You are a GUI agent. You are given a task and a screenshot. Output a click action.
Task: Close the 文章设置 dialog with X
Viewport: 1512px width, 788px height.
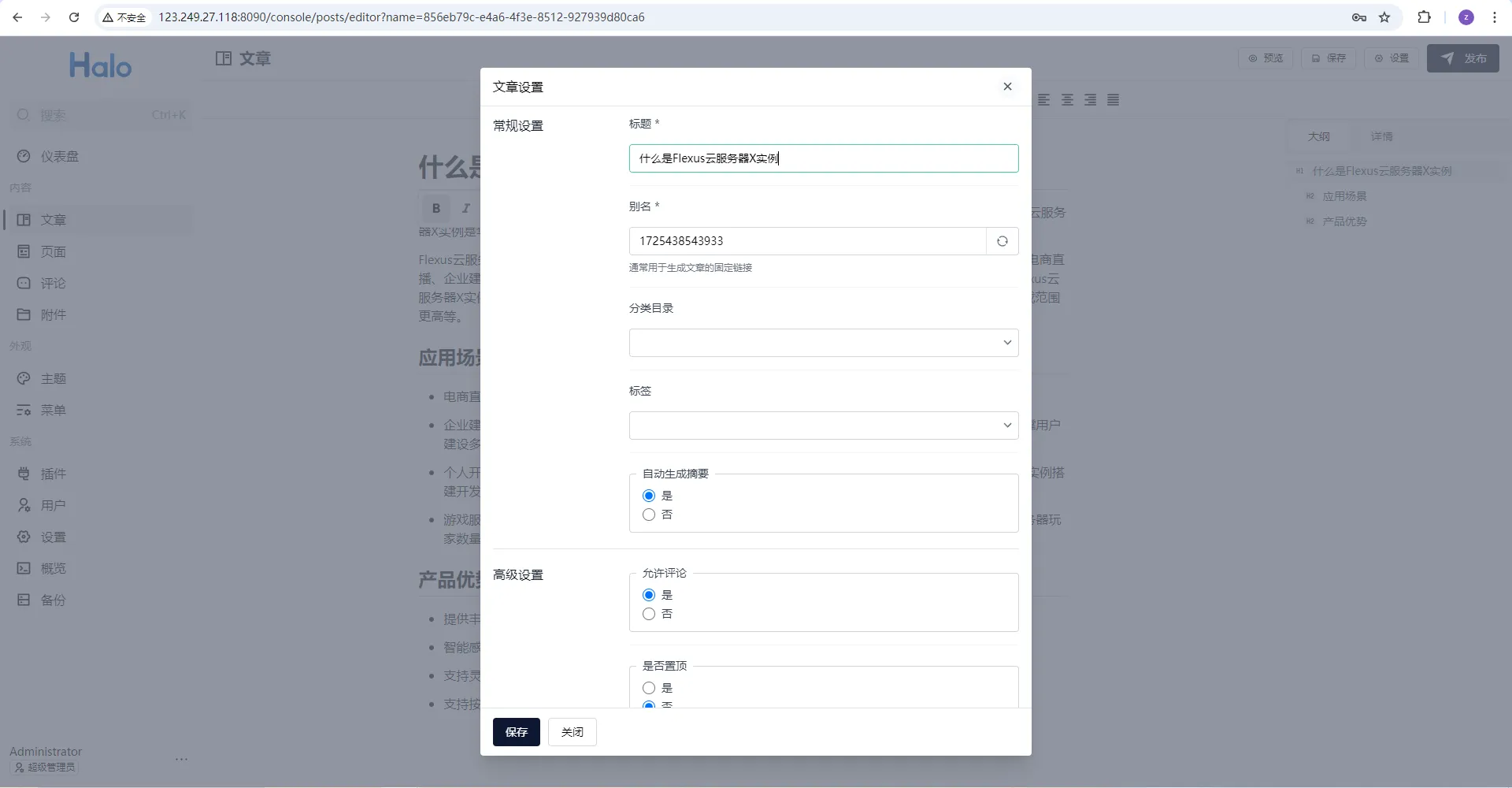tap(1007, 87)
